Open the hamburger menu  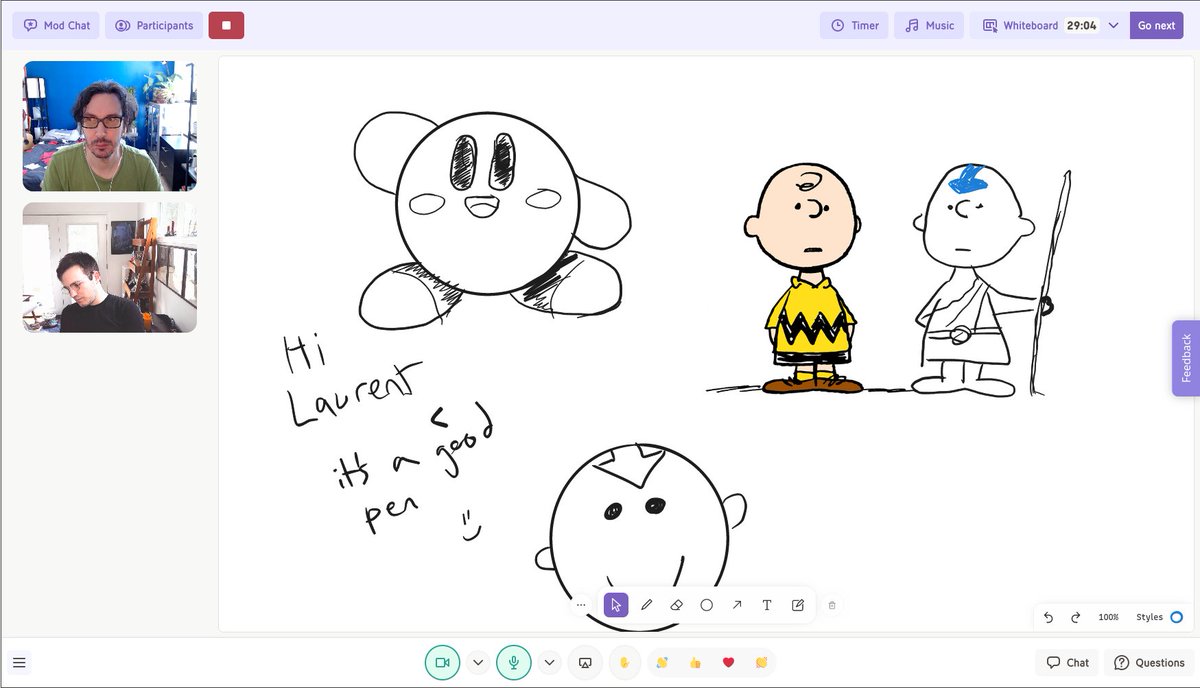pos(19,662)
